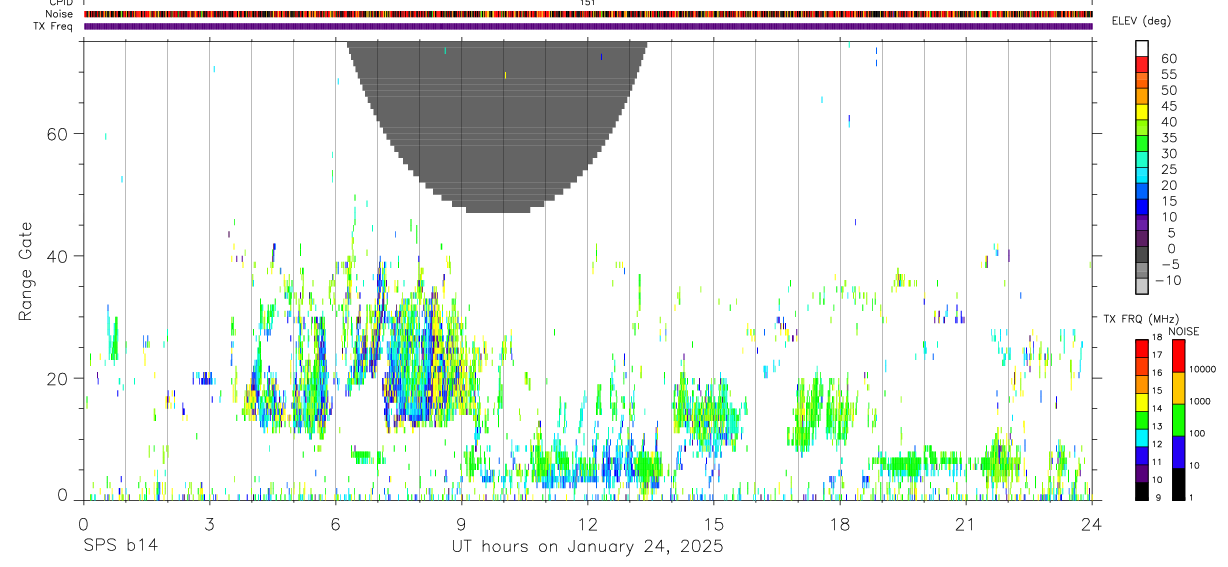Click the x-axis tick label '18'
The image size is (1228, 567).
pyautogui.click(x=840, y=524)
